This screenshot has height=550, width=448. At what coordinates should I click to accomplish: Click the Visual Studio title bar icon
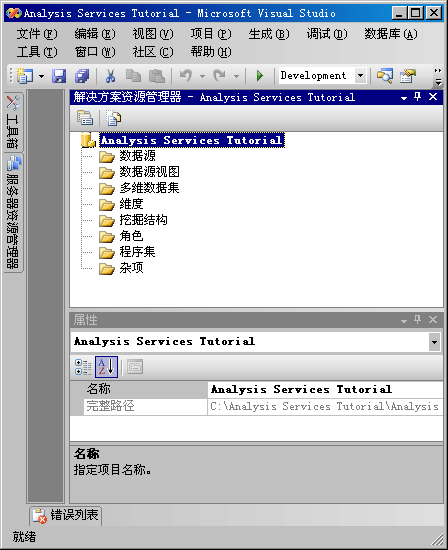click(14, 13)
